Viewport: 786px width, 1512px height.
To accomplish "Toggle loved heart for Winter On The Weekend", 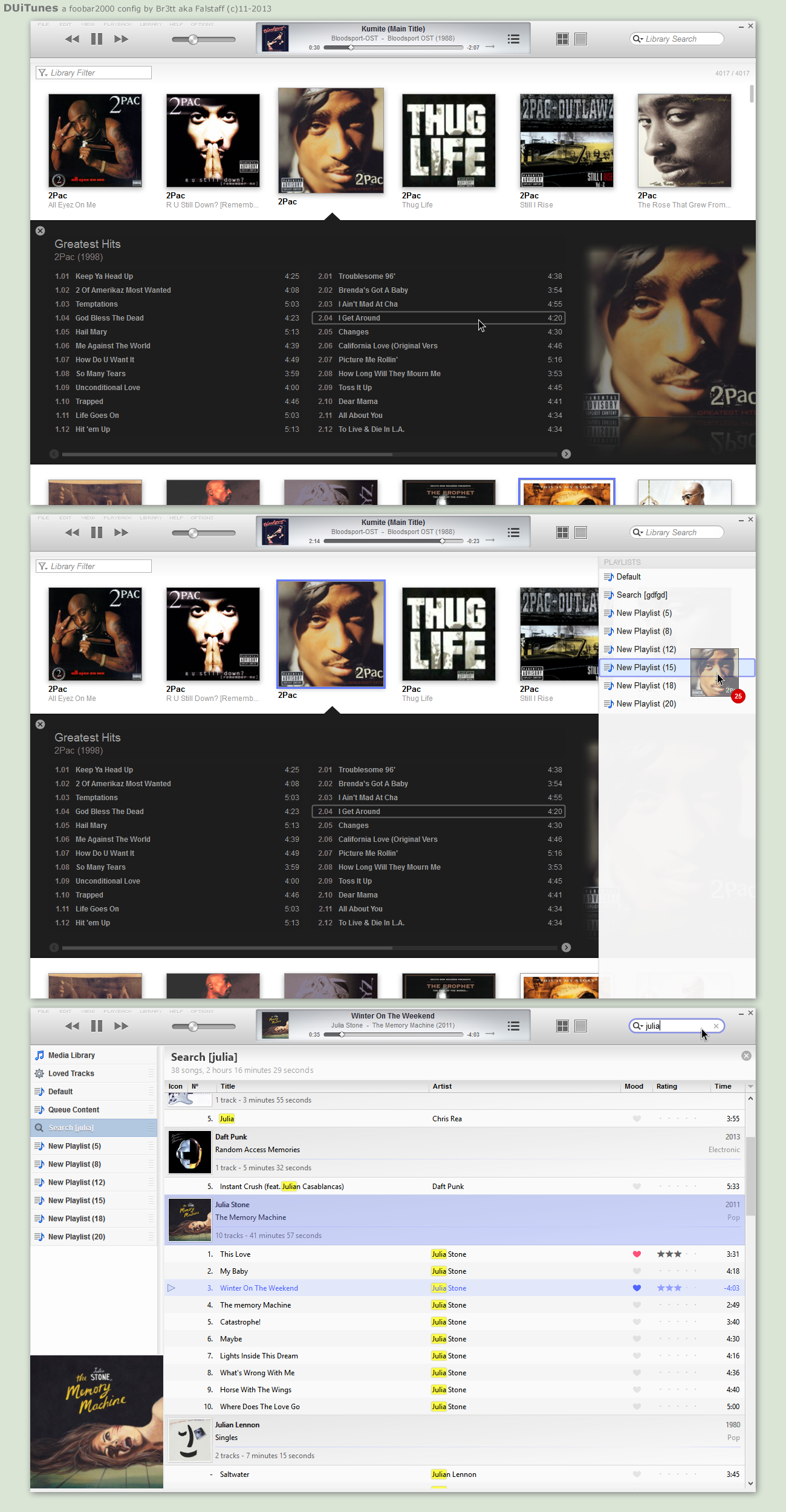I will click(x=637, y=1288).
